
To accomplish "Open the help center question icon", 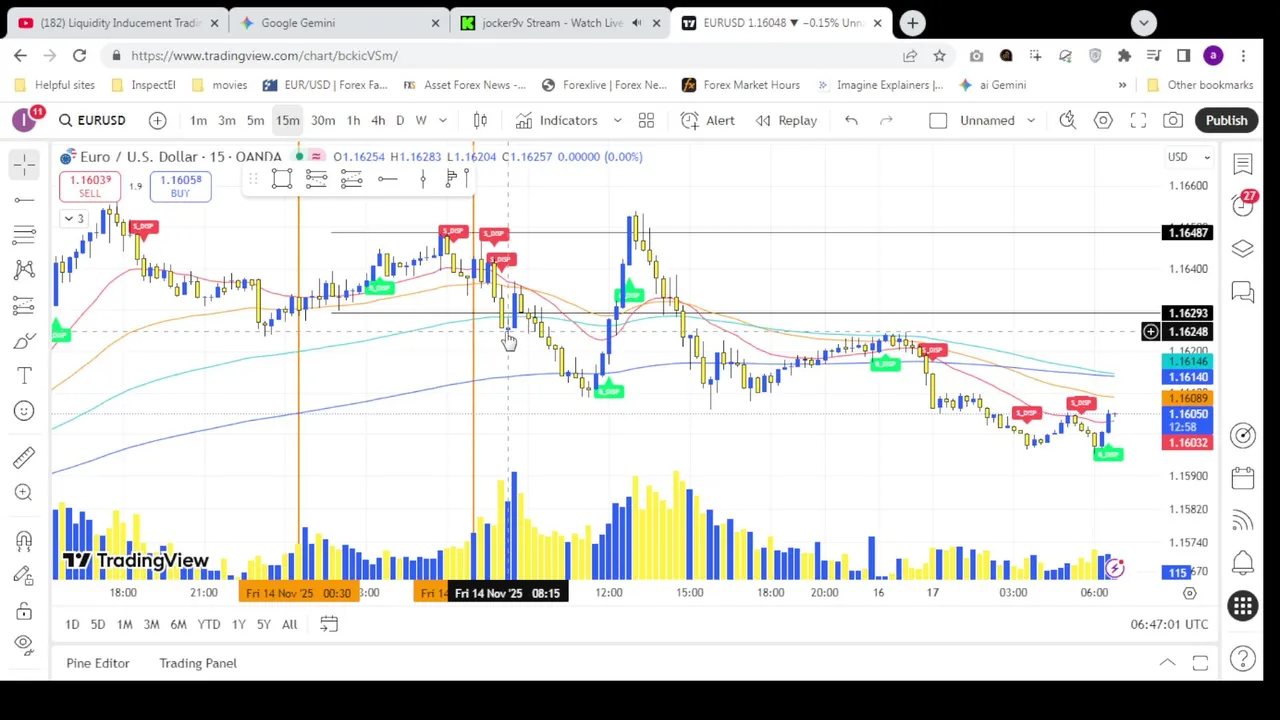I will tap(1243, 658).
